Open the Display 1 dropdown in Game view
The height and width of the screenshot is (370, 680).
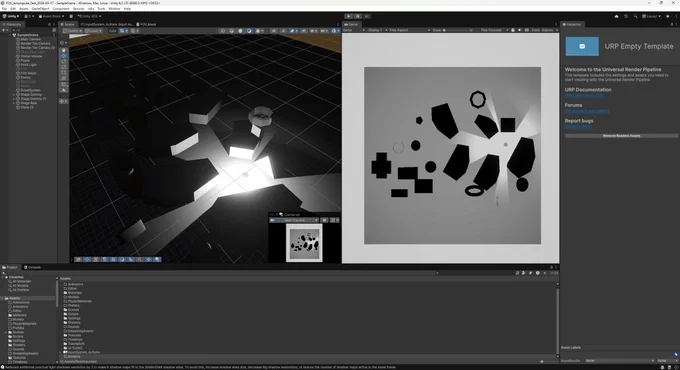click(x=377, y=30)
